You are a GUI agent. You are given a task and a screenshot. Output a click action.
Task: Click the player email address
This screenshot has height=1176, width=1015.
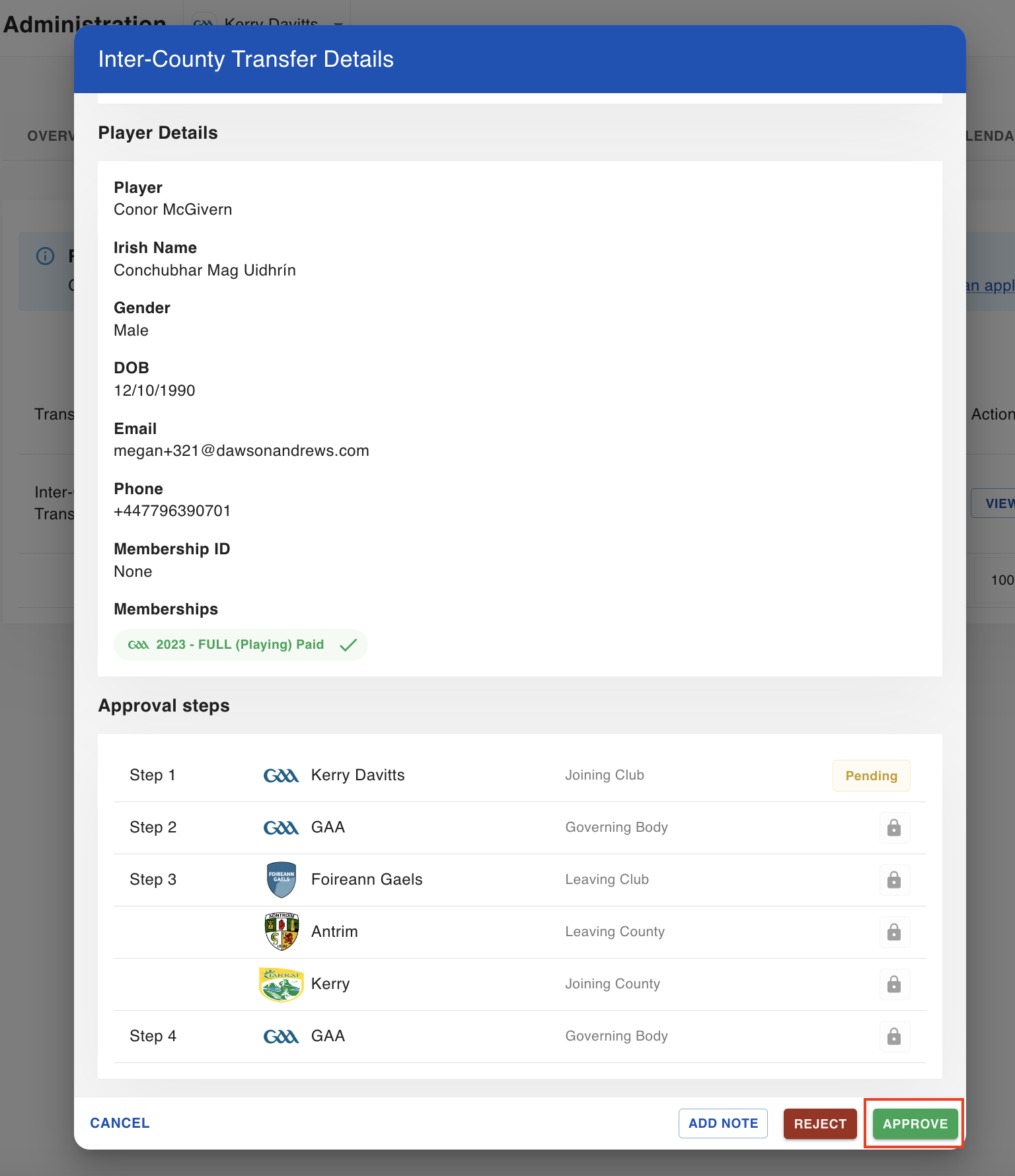(241, 451)
